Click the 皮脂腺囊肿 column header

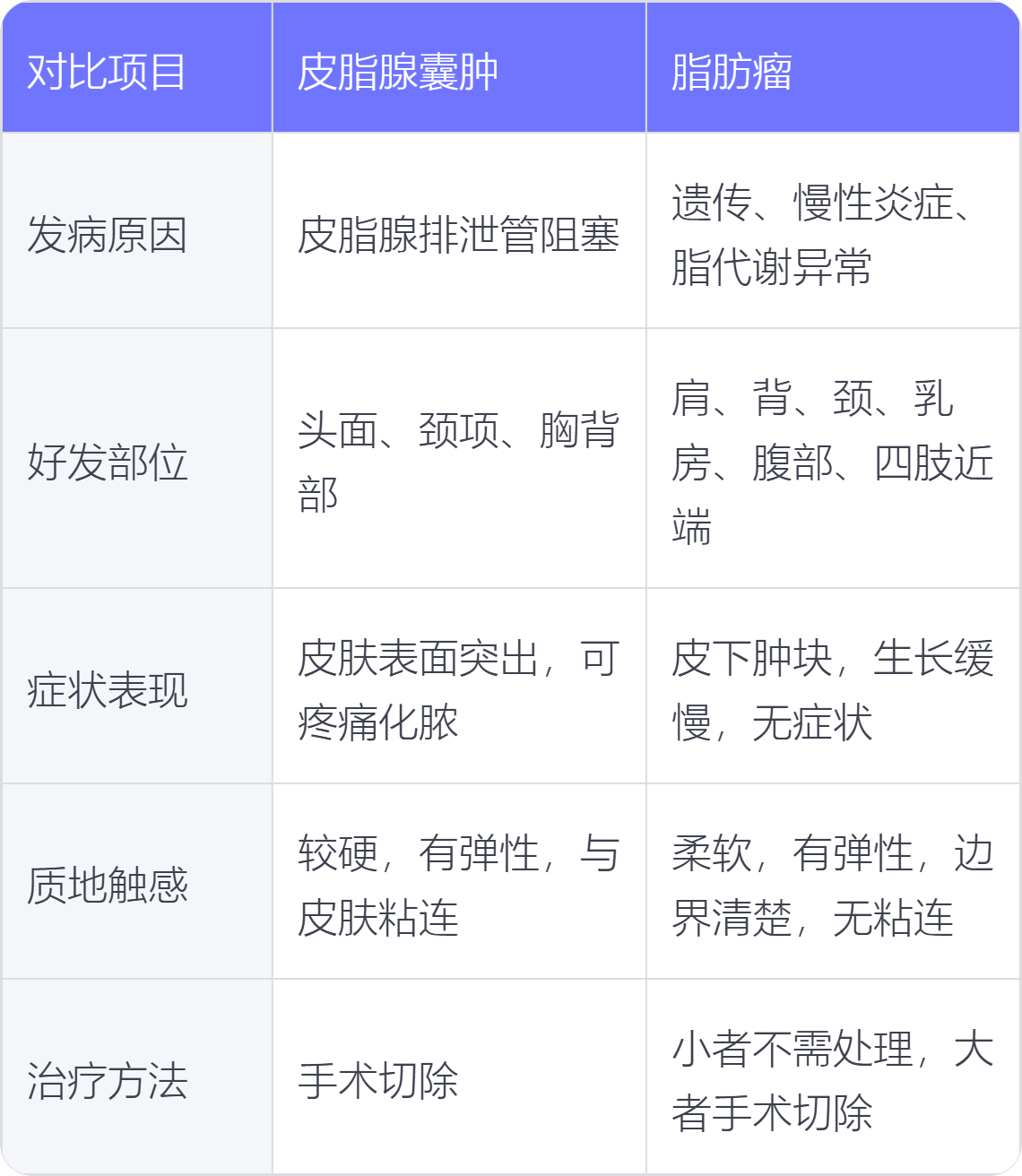(x=397, y=73)
